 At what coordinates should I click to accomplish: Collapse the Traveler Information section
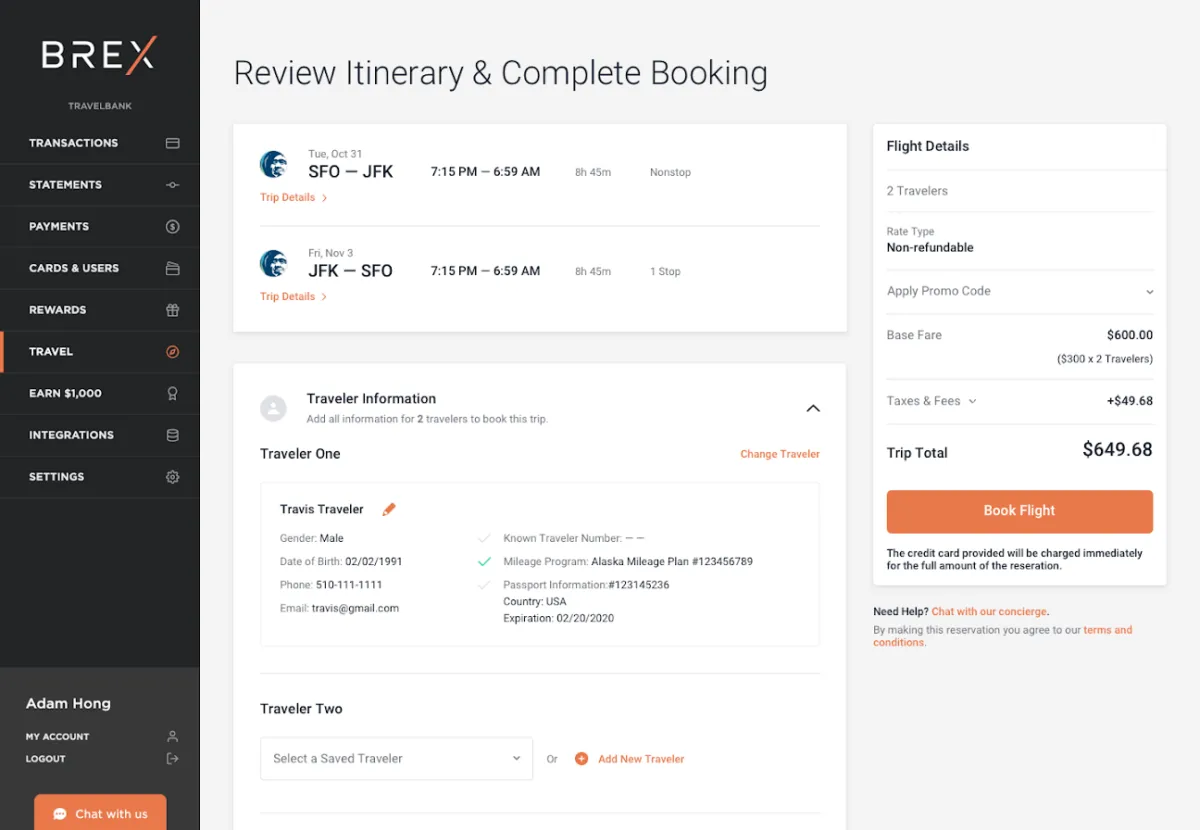pyautogui.click(x=813, y=408)
